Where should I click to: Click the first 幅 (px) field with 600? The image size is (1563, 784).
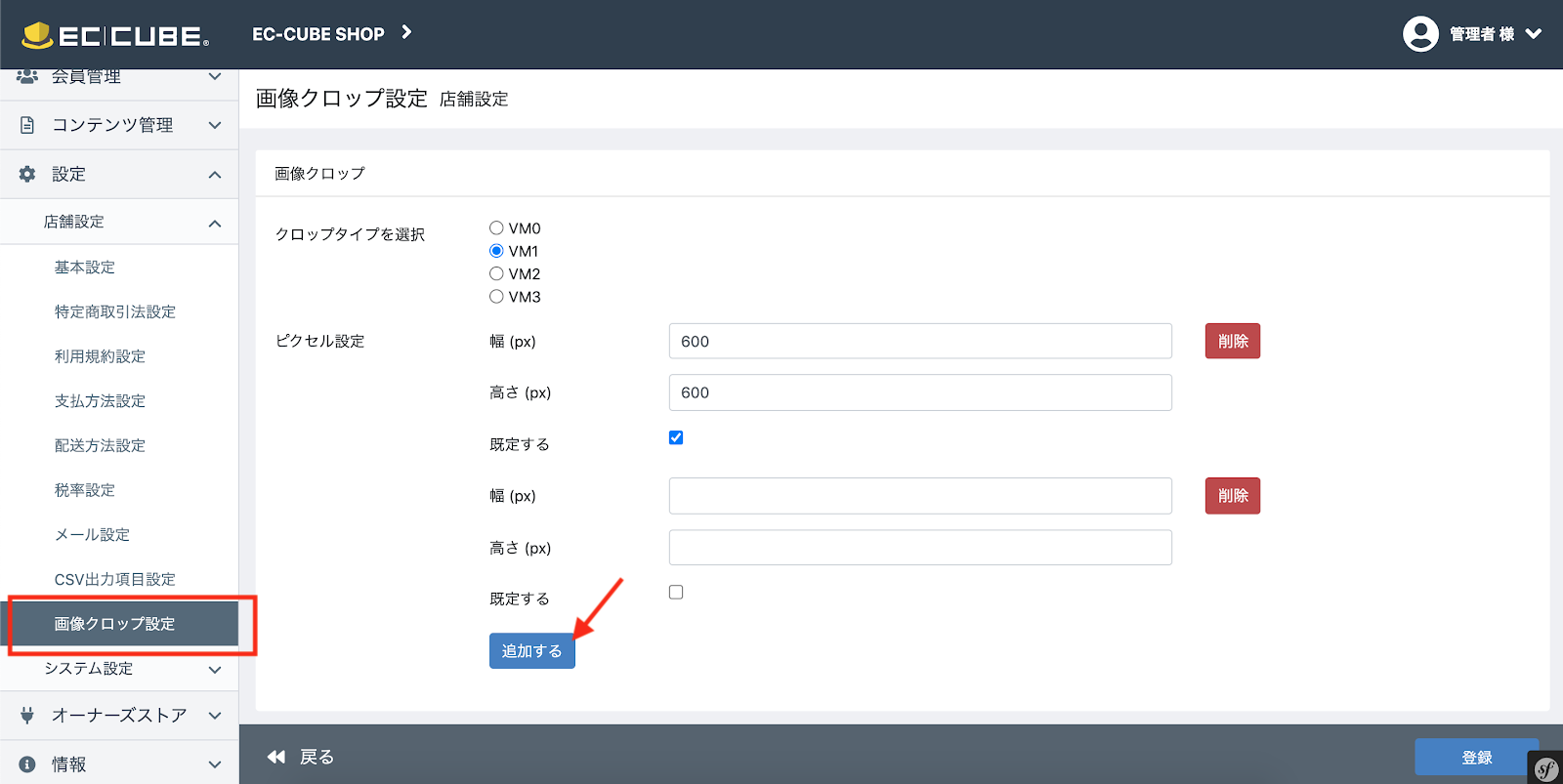point(920,341)
